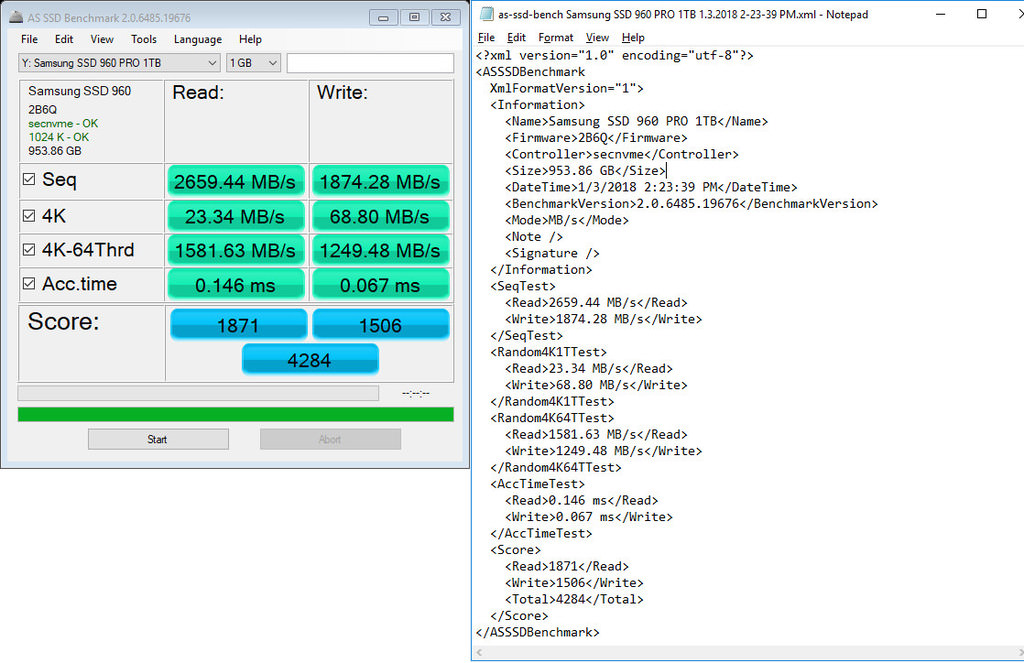Click the '2B6Q' firmware text in benchmark panel
This screenshot has height=663, width=1024.
(x=42, y=110)
